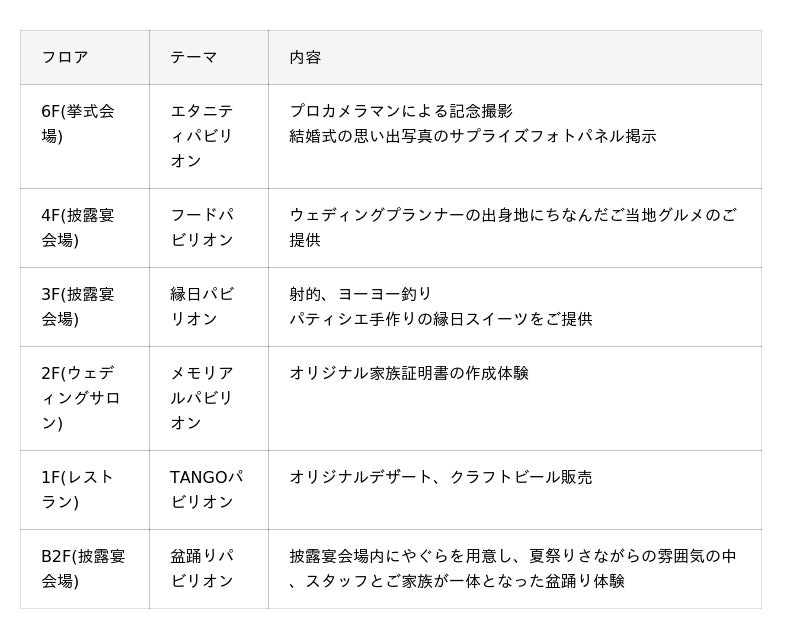Click the メモリアルパビリオン theme cell
Screen dimensions: 800x639
click(202, 398)
